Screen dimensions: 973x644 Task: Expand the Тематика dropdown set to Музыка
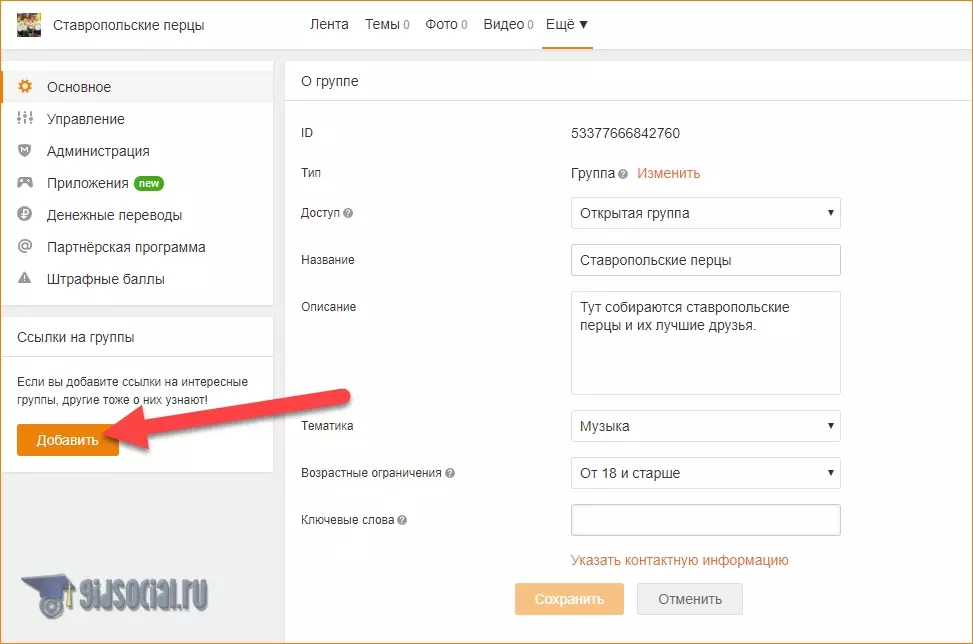[705, 426]
